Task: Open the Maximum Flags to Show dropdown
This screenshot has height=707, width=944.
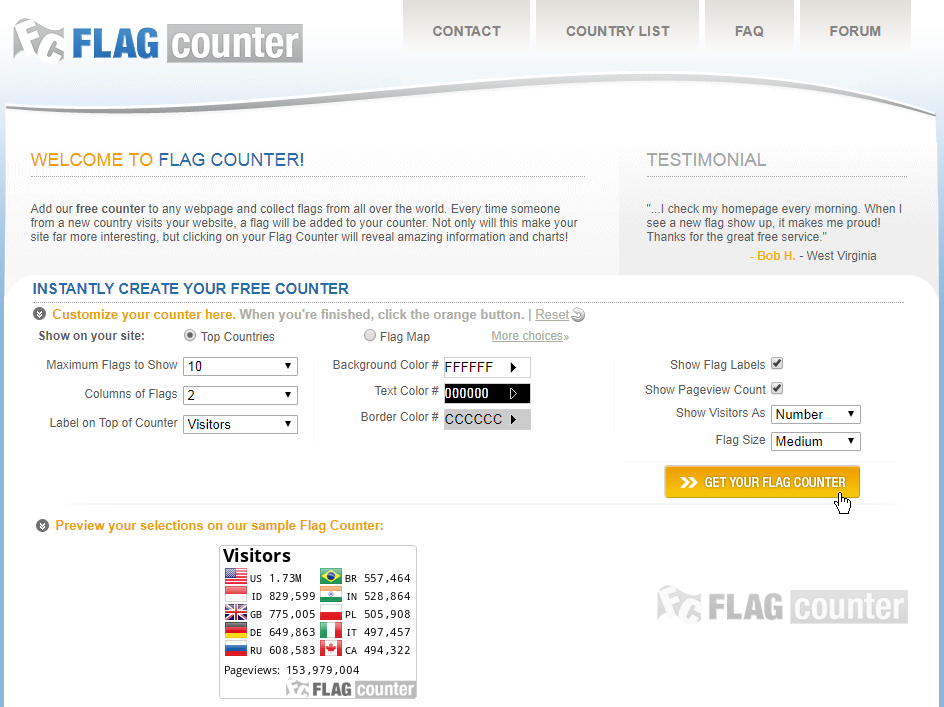Action: pos(240,366)
